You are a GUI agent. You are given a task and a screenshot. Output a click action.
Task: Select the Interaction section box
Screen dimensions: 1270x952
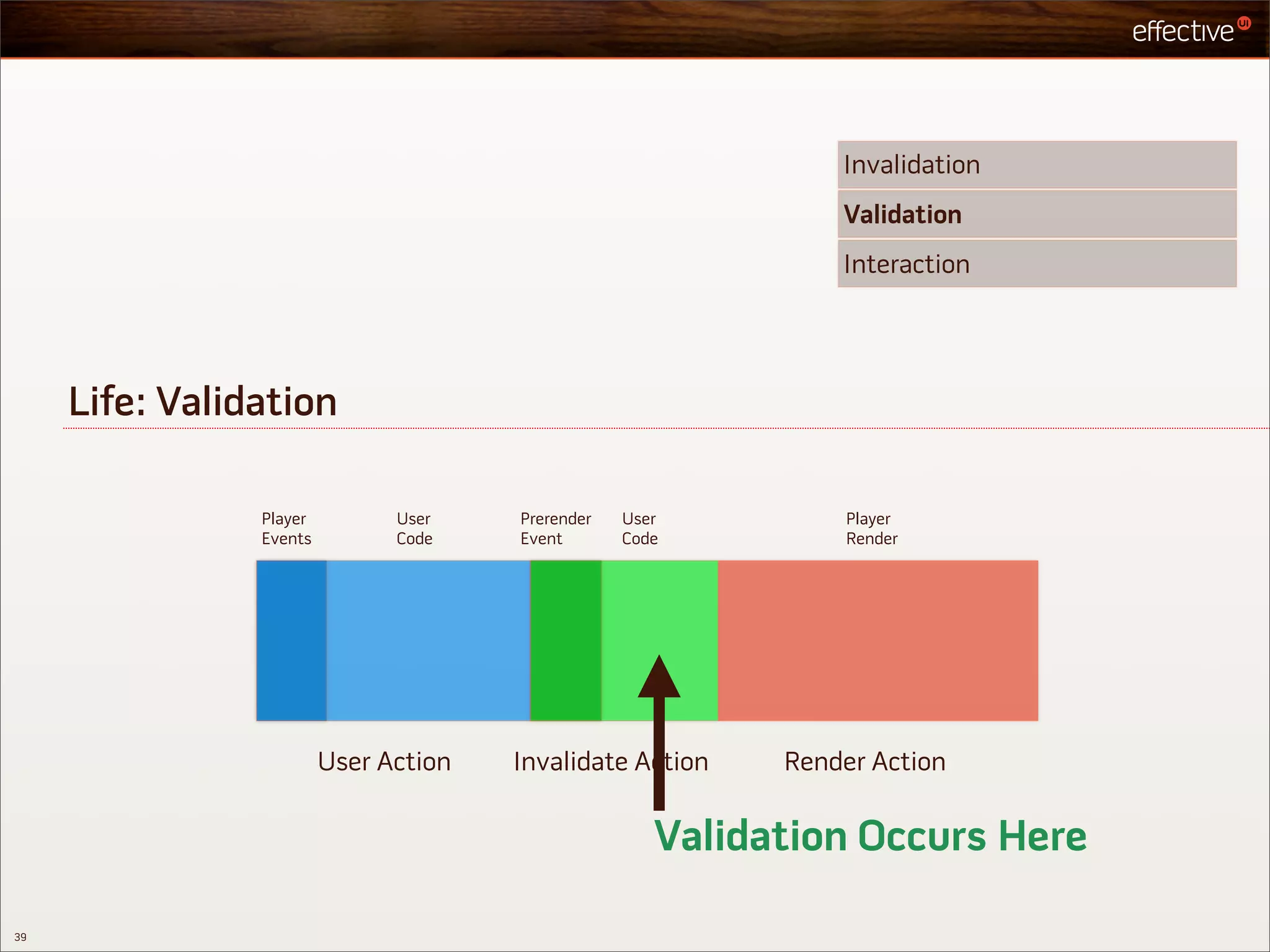pyautogui.click(x=1037, y=264)
